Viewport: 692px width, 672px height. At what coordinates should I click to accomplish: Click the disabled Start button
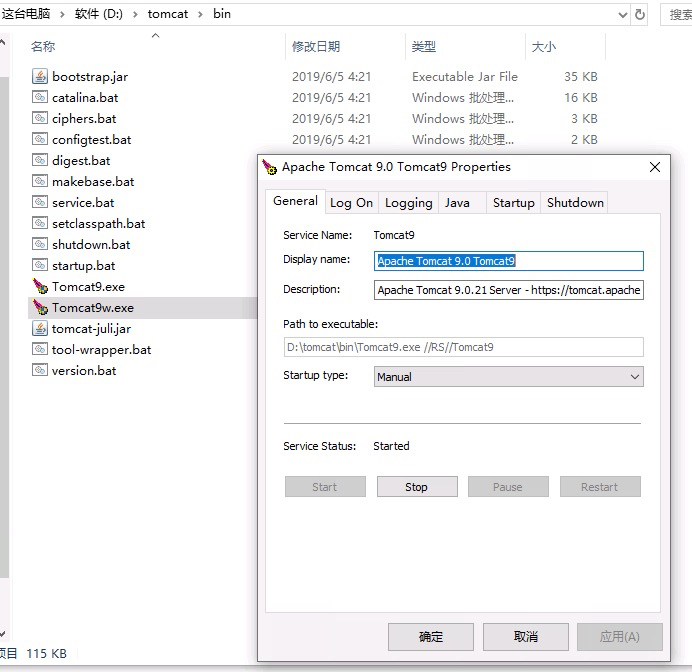pyautogui.click(x=325, y=487)
